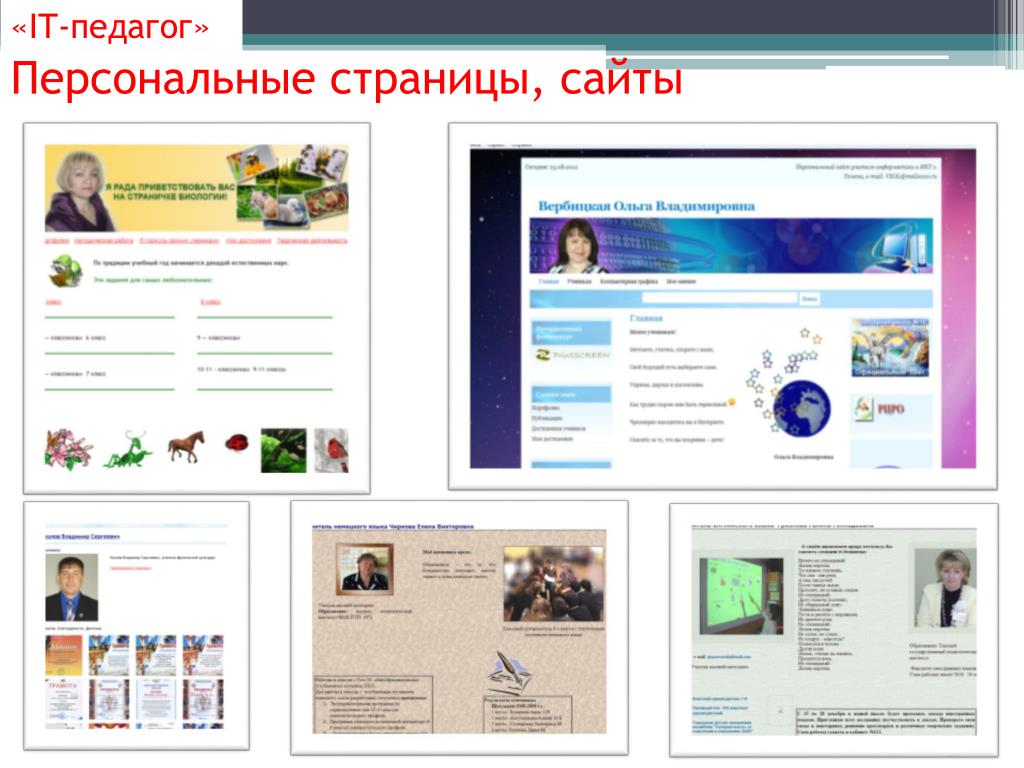Click the green praying mantis image

[128, 449]
